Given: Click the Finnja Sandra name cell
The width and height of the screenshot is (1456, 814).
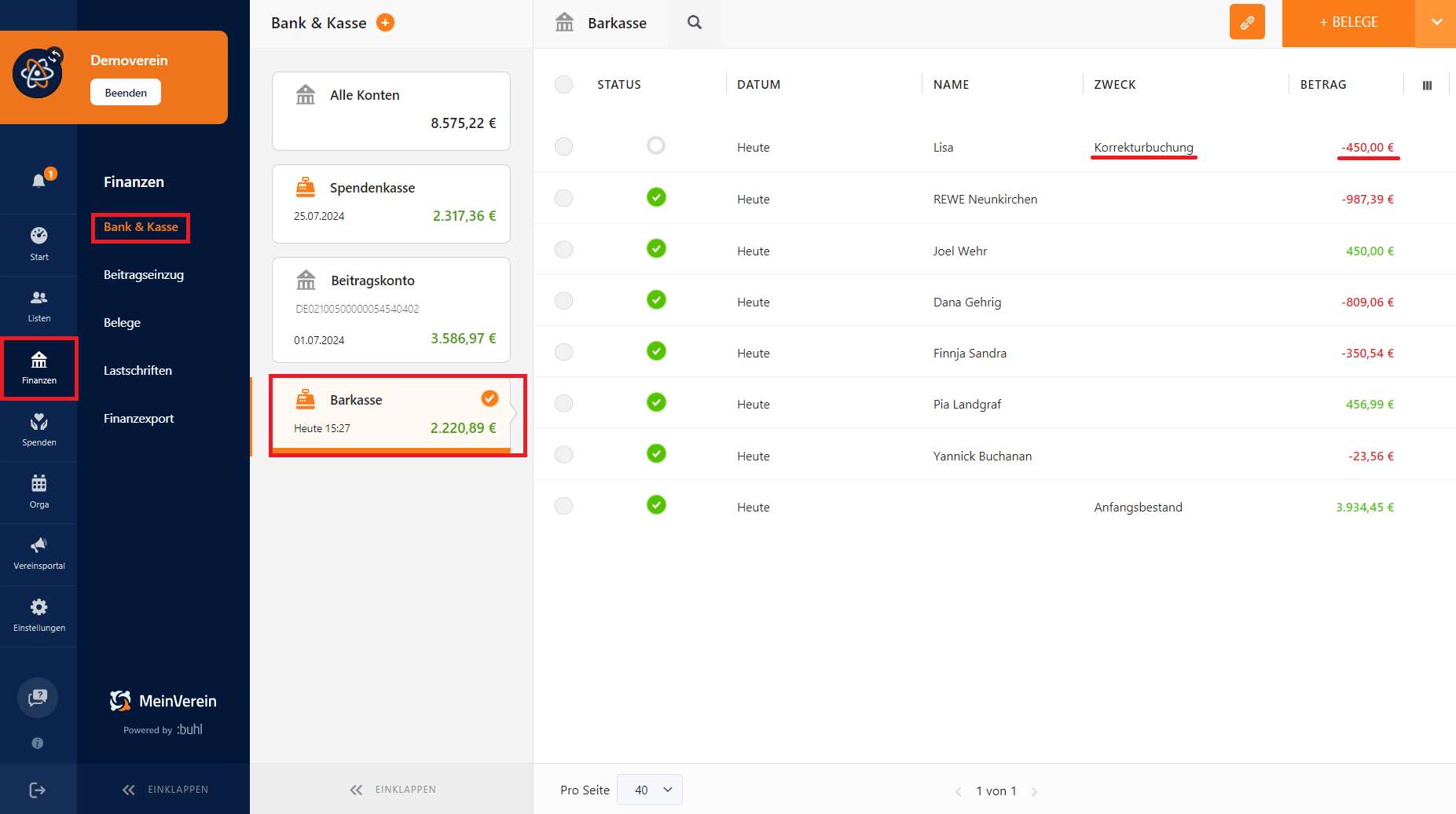Looking at the screenshot, I should pyautogui.click(x=970, y=354).
